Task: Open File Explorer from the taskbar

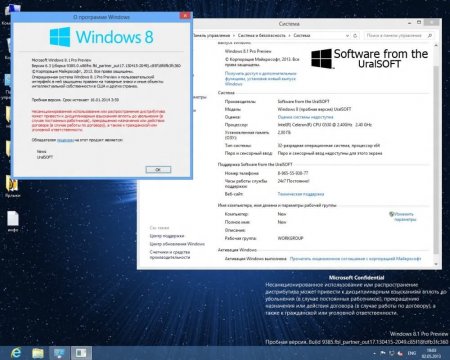Action: pos(38,353)
